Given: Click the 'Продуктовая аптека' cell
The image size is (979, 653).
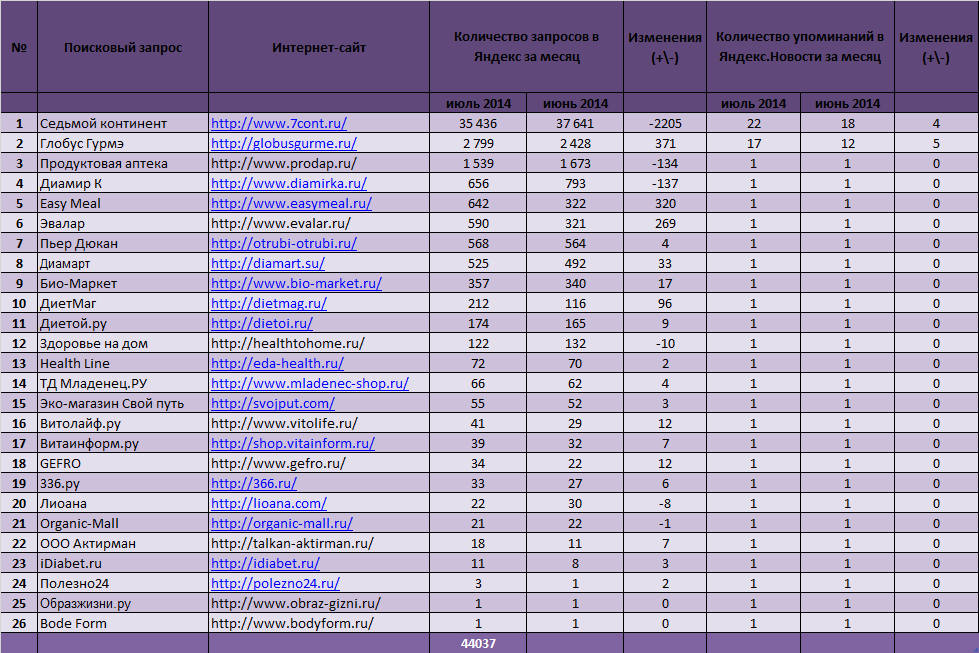Looking at the screenshot, I should click(123, 164).
